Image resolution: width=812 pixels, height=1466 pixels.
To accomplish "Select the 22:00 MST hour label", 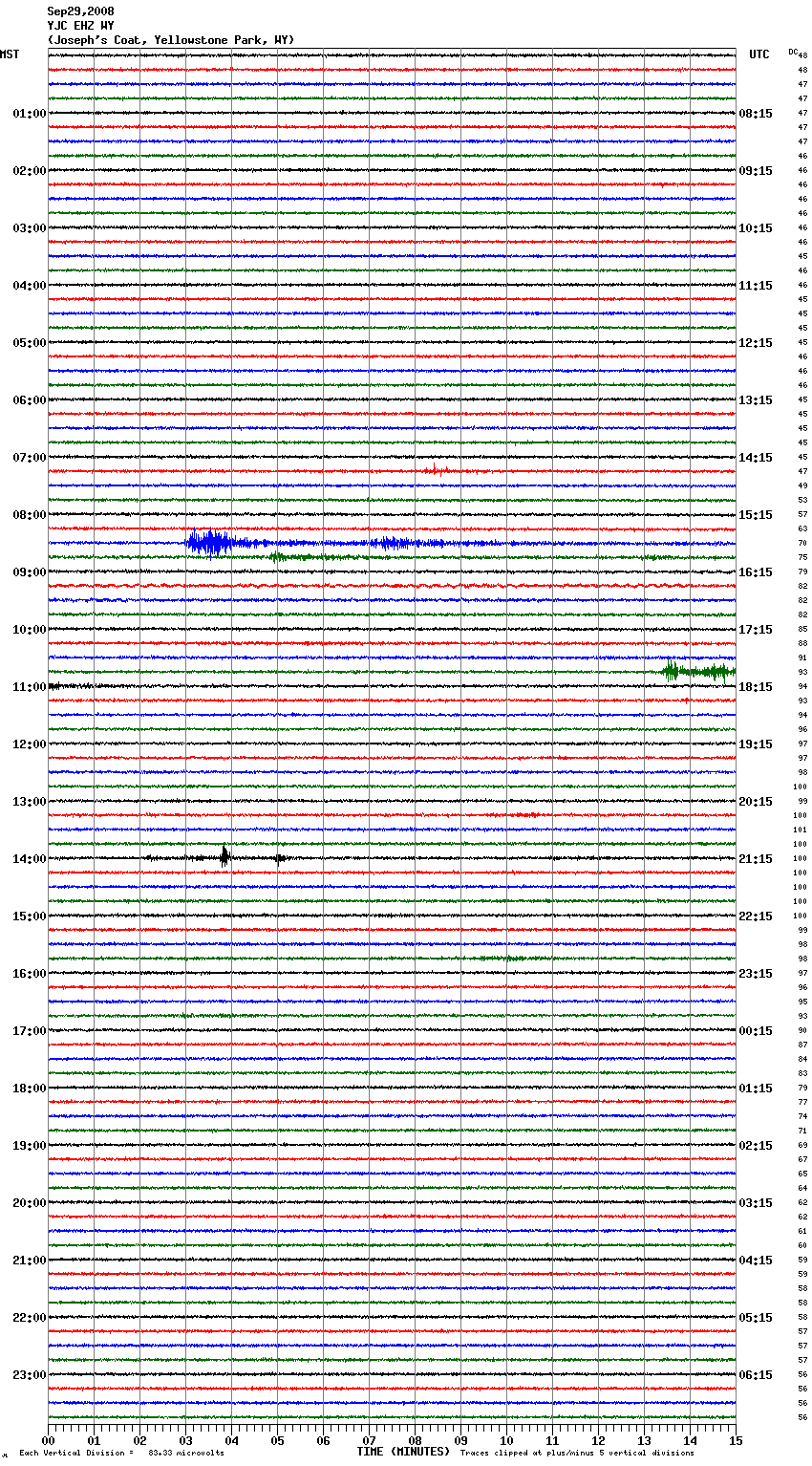I will point(30,1318).
